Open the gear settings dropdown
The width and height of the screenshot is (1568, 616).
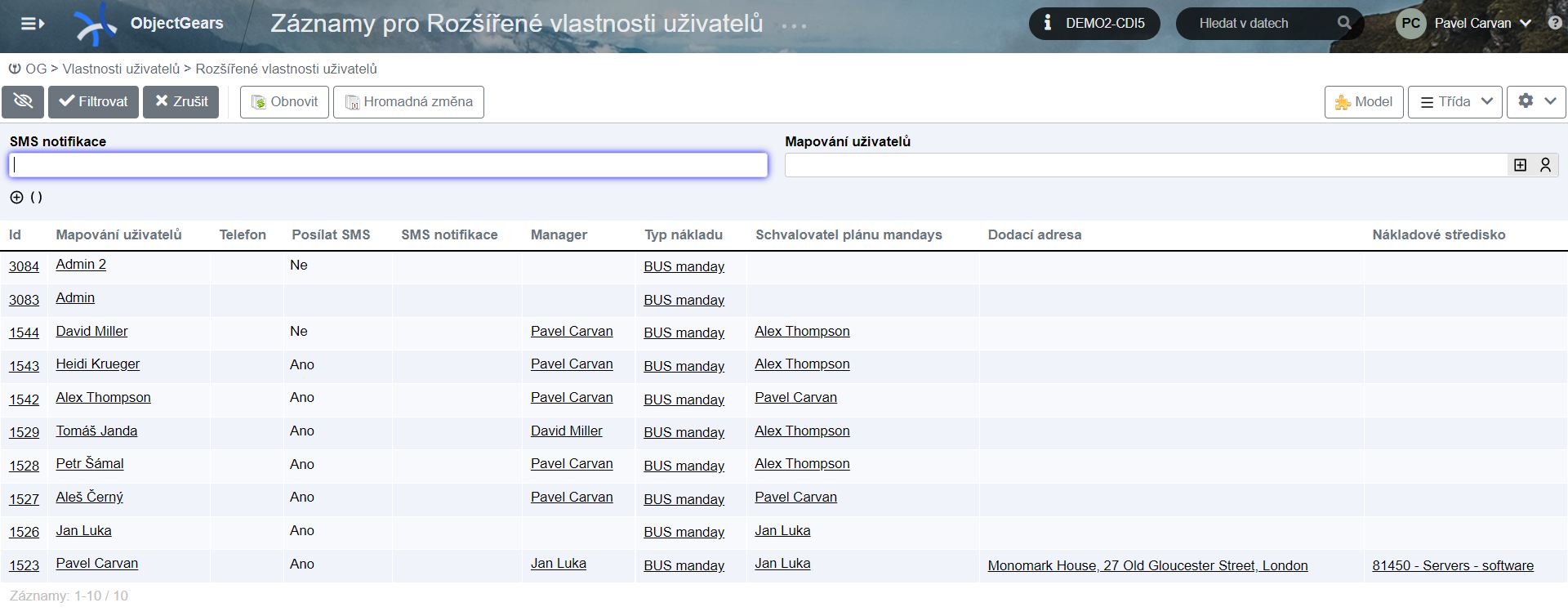pos(1536,102)
